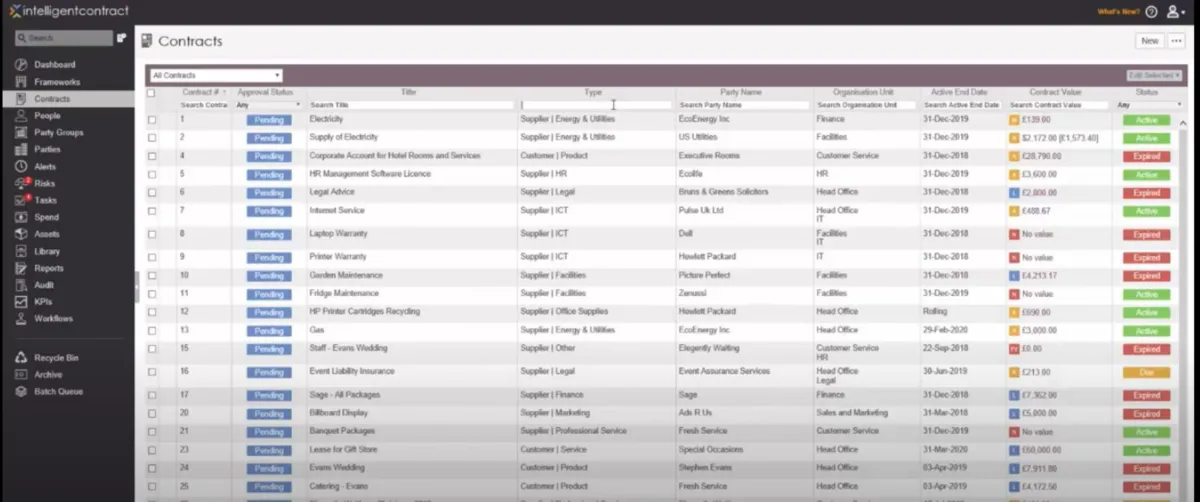Tick checkbox for contract 9 Printer Warranty
This screenshot has width=1200, height=502.
point(152,258)
